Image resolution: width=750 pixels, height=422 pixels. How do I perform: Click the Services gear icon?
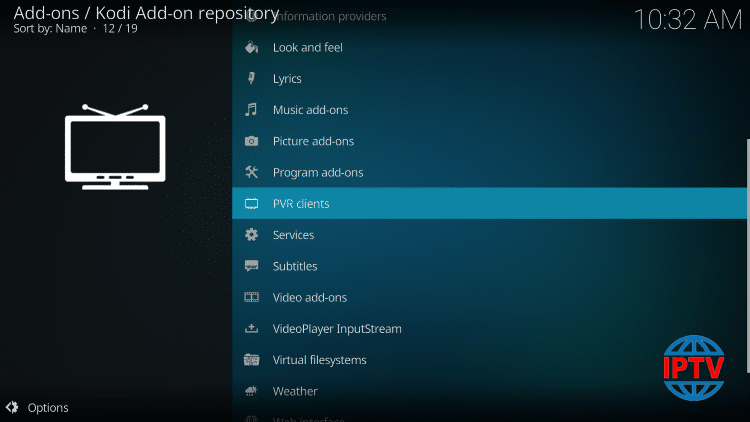[252, 235]
